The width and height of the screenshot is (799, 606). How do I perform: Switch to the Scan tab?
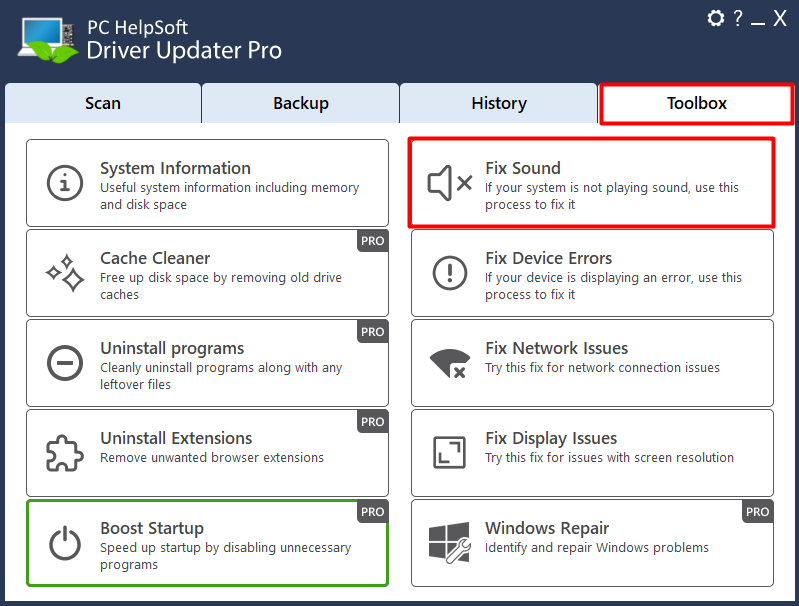(x=103, y=103)
